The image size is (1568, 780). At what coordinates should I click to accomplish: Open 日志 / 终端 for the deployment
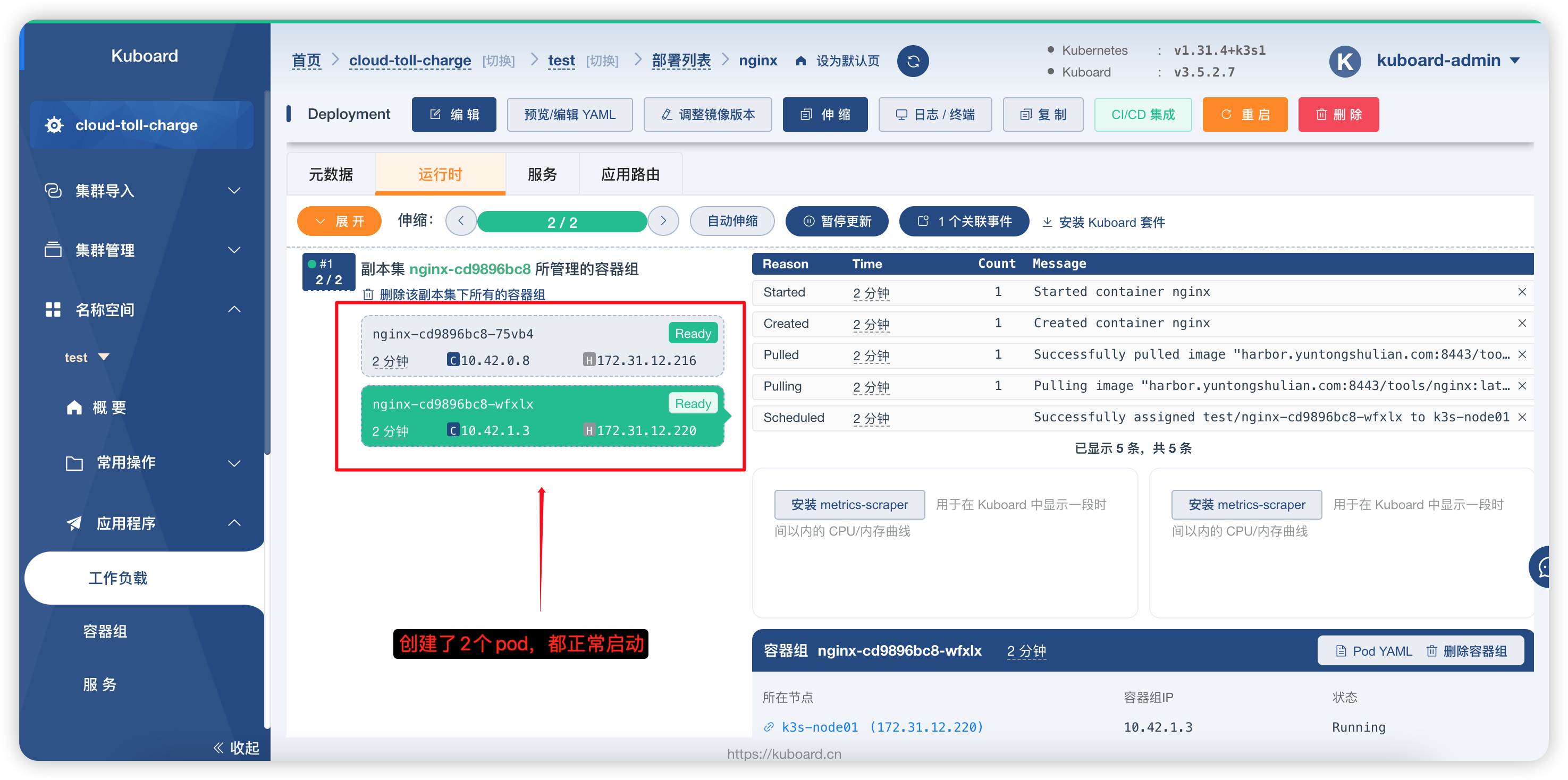[x=935, y=114]
